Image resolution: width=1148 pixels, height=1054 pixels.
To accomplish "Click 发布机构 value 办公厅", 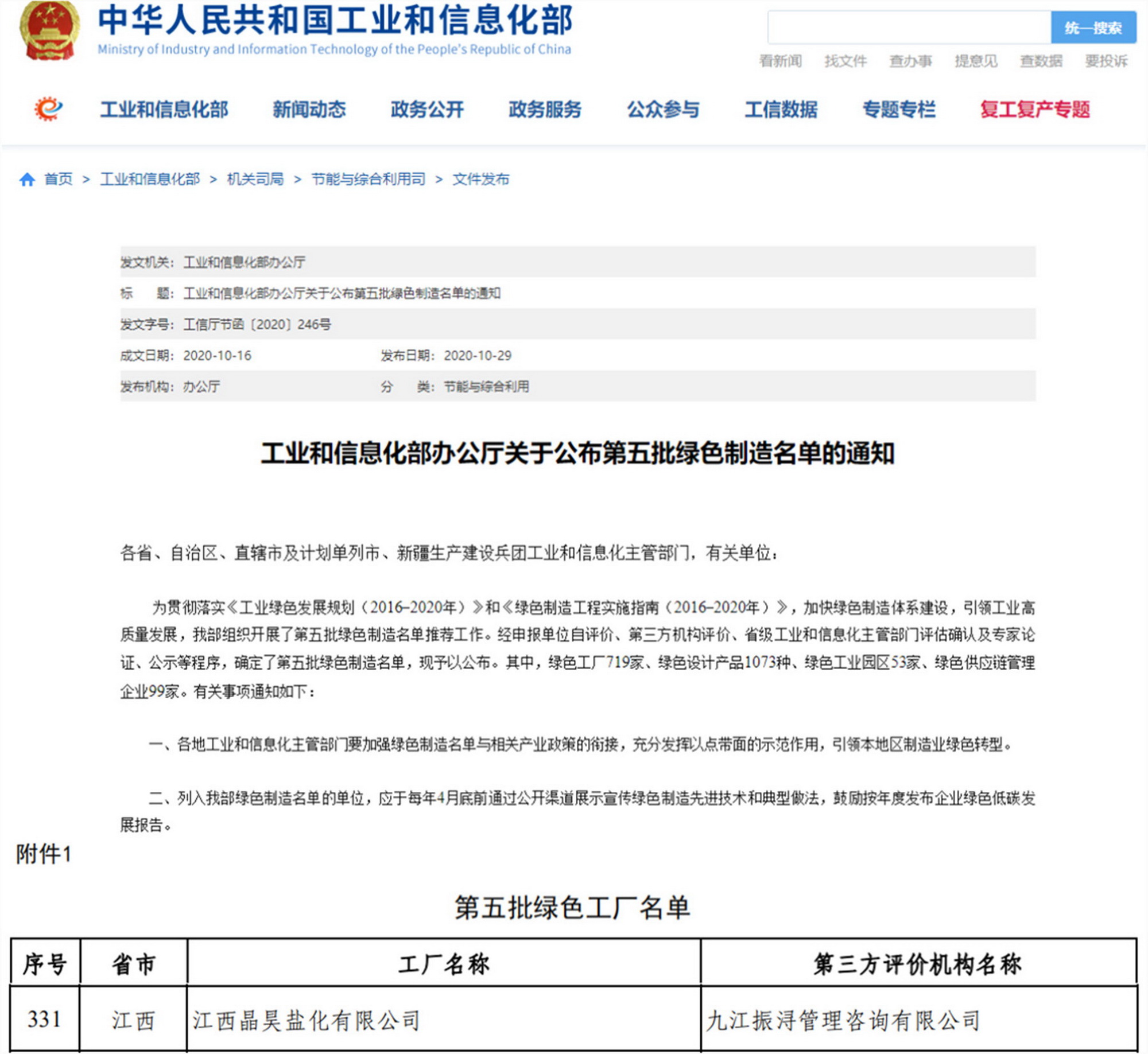I will pyautogui.click(x=201, y=387).
